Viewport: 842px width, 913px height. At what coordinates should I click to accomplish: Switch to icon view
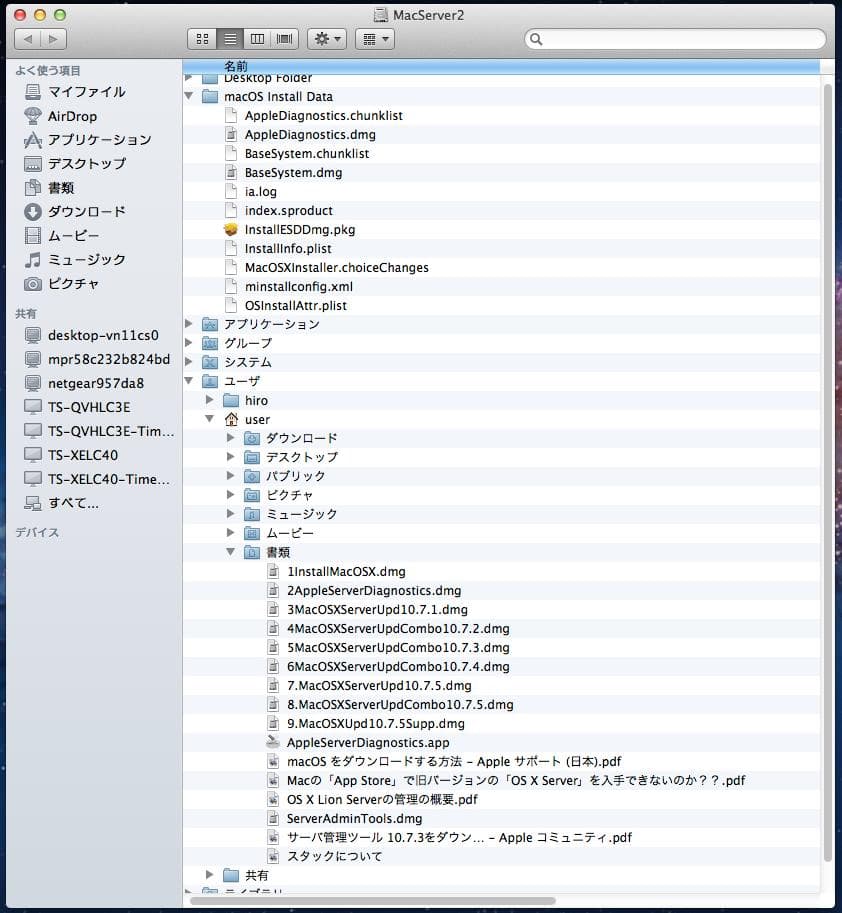(x=202, y=38)
